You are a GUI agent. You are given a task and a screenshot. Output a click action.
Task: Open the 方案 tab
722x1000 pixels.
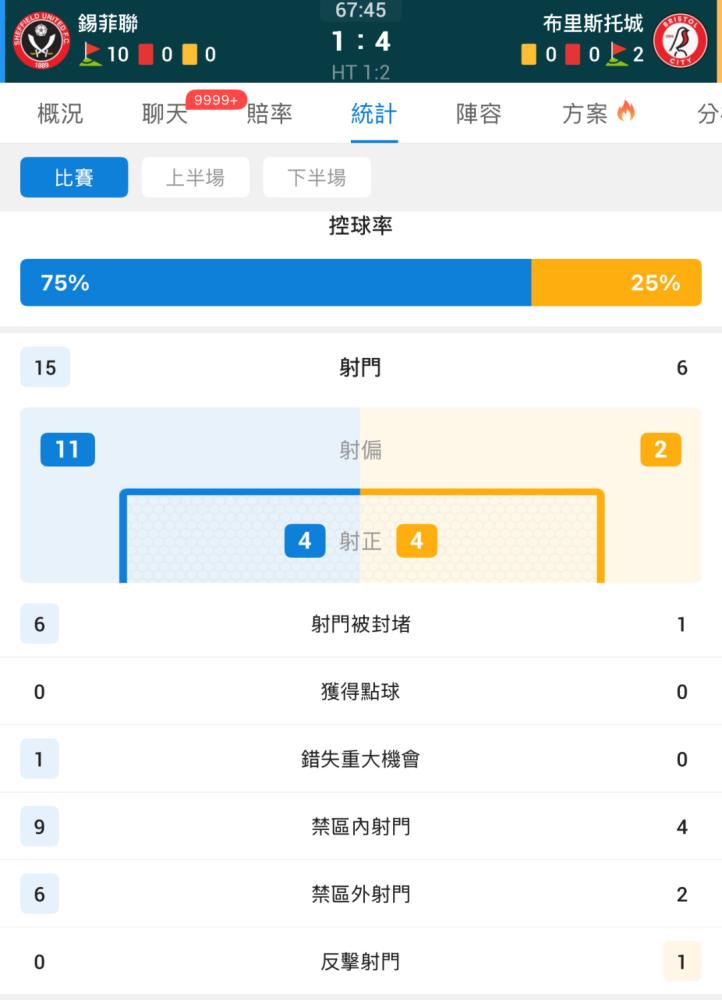[585, 114]
